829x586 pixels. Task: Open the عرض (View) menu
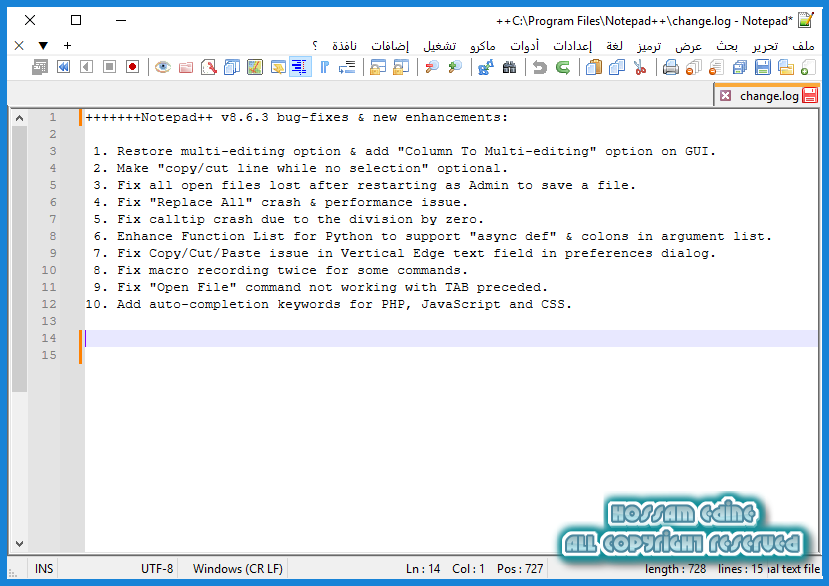pyautogui.click(x=688, y=46)
